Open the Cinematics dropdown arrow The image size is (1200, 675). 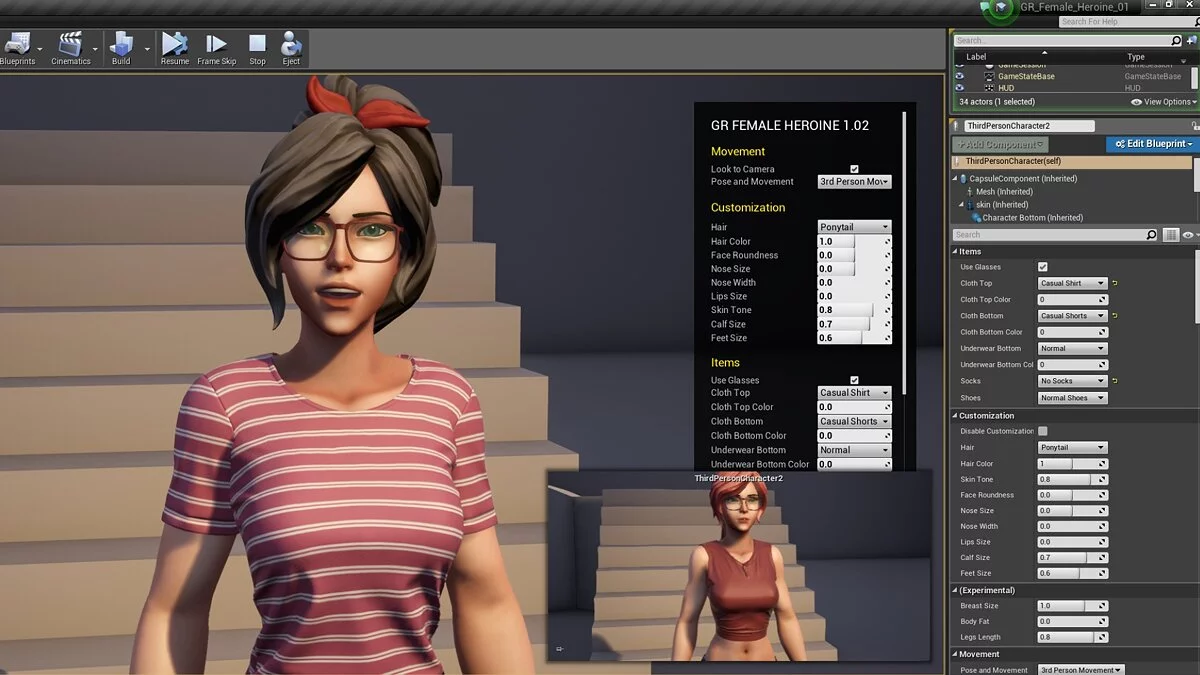point(96,49)
